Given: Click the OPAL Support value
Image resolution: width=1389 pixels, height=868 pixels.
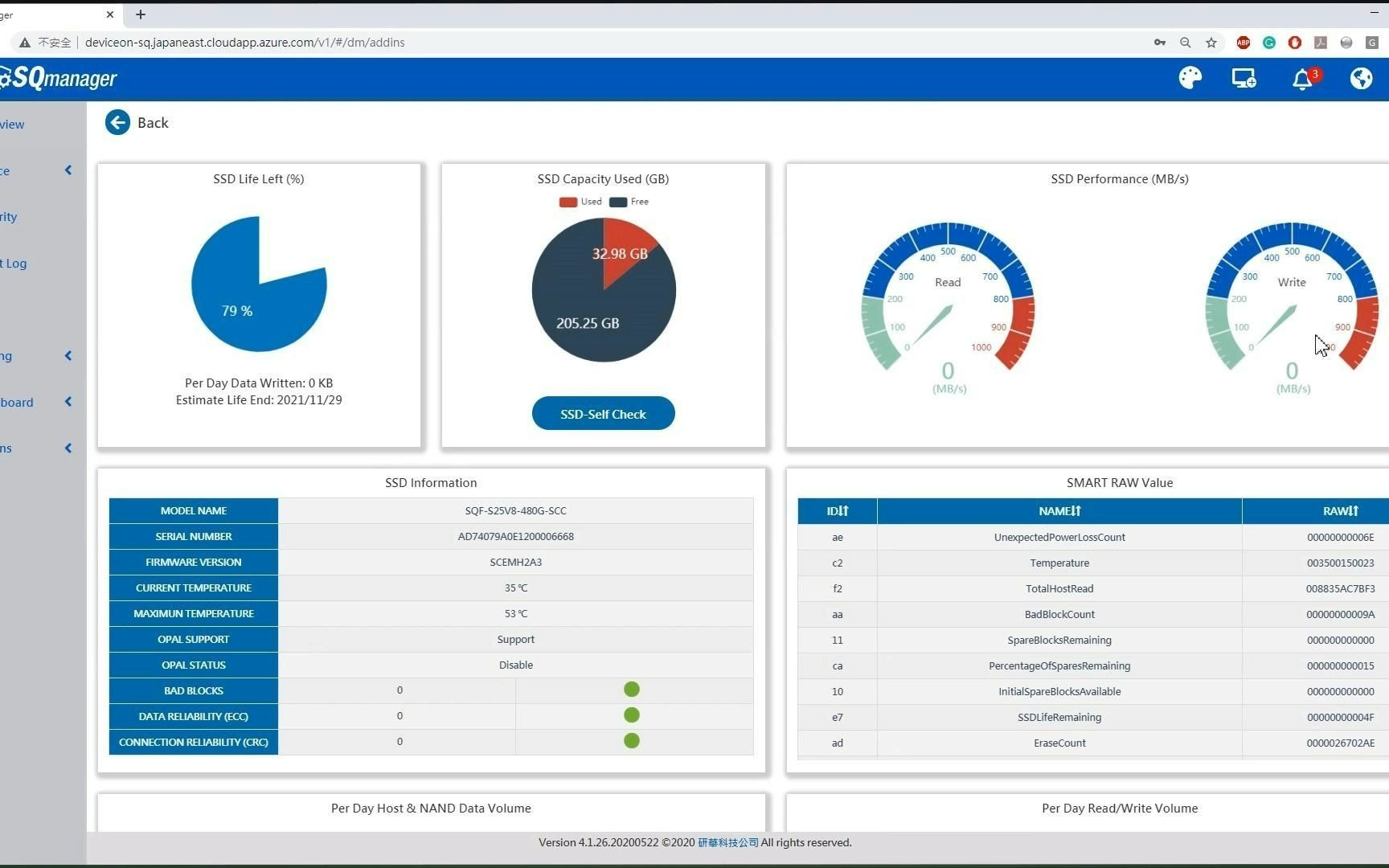Looking at the screenshot, I should coord(515,640).
